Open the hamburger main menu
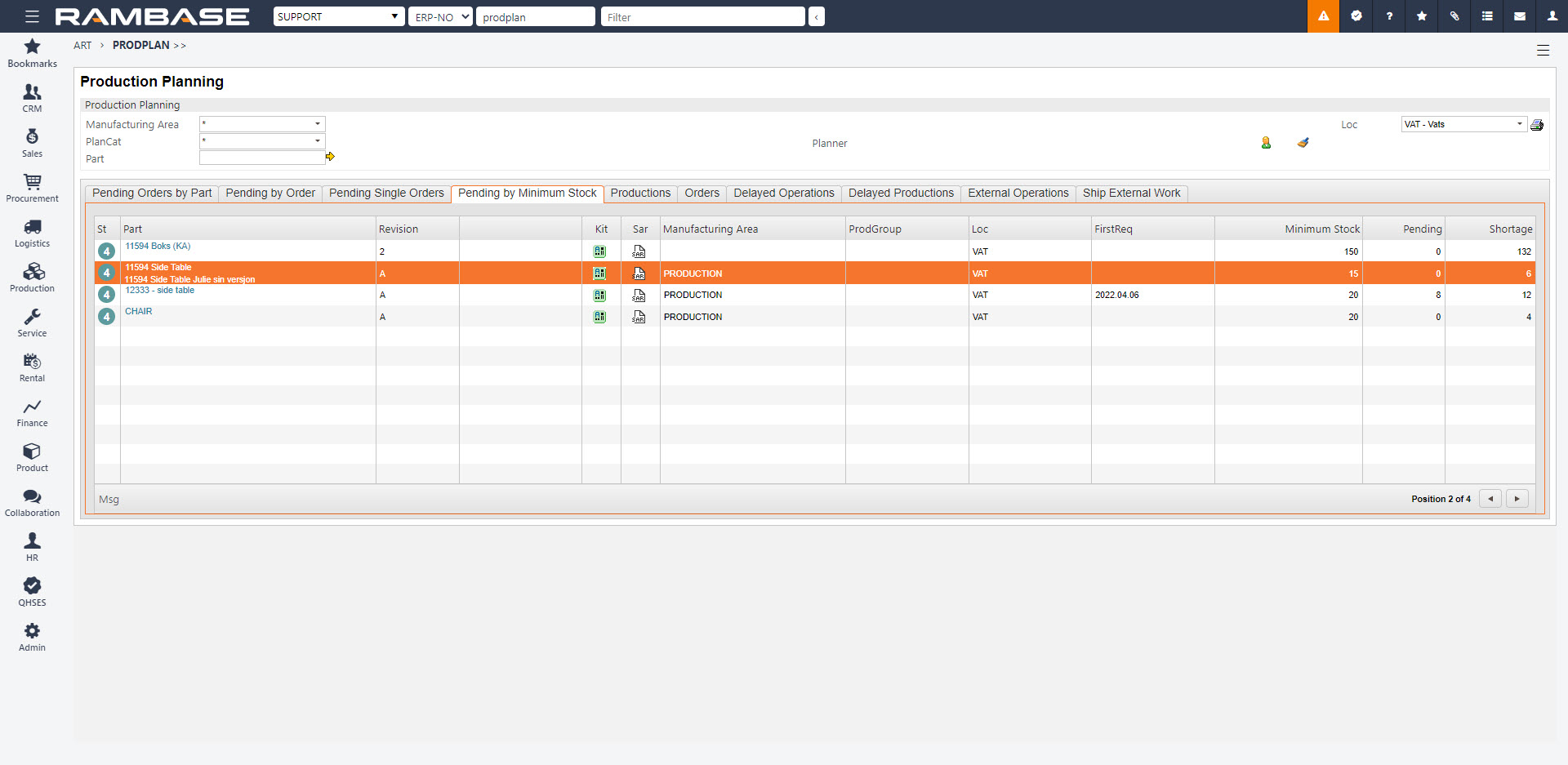 pyautogui.click(x=32, y=16)
